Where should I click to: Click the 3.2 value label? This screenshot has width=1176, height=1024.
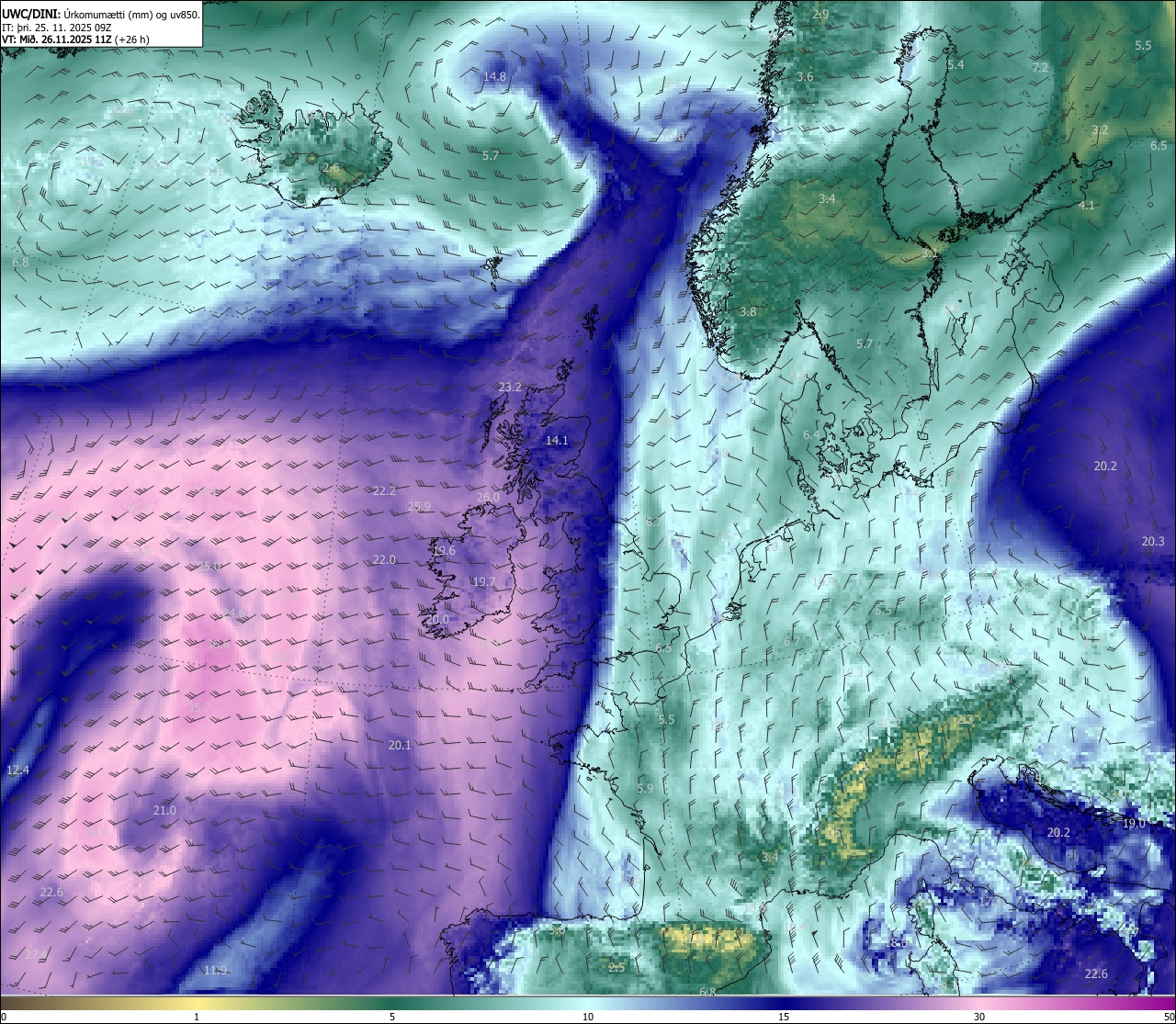1100,129
